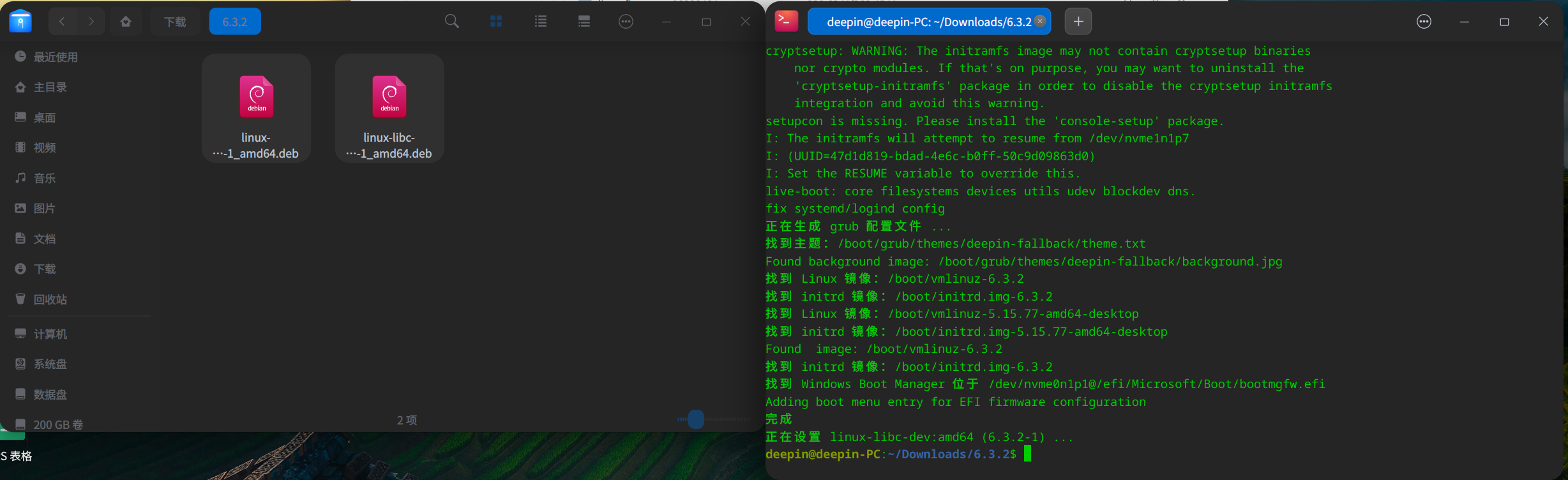Select the linux-libc- amd64.deb package file
This screenshot has width=1568, height=480.
(x=389, y=108)
